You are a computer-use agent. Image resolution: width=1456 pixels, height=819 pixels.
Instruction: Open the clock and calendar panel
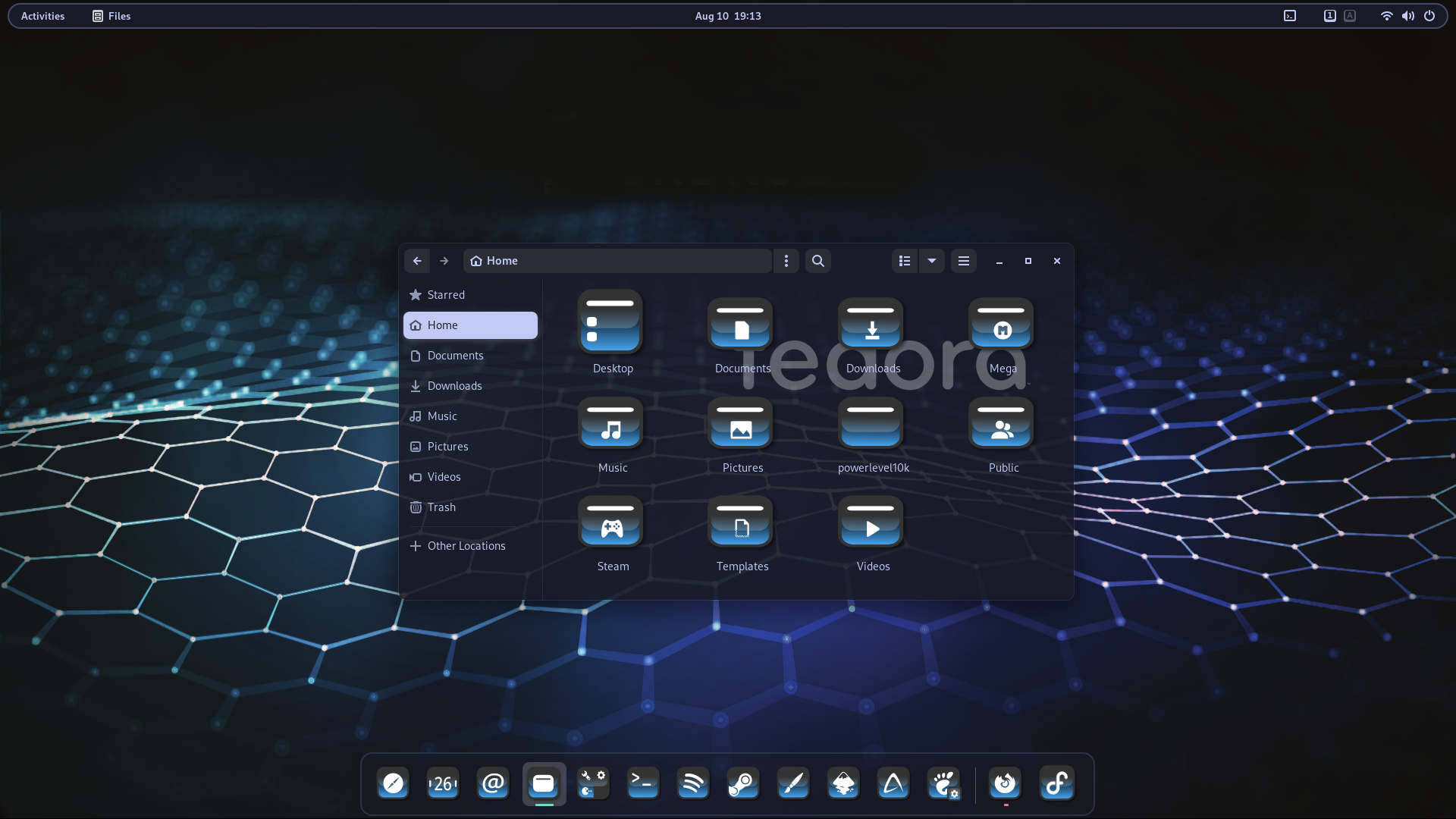pos(728,16)
